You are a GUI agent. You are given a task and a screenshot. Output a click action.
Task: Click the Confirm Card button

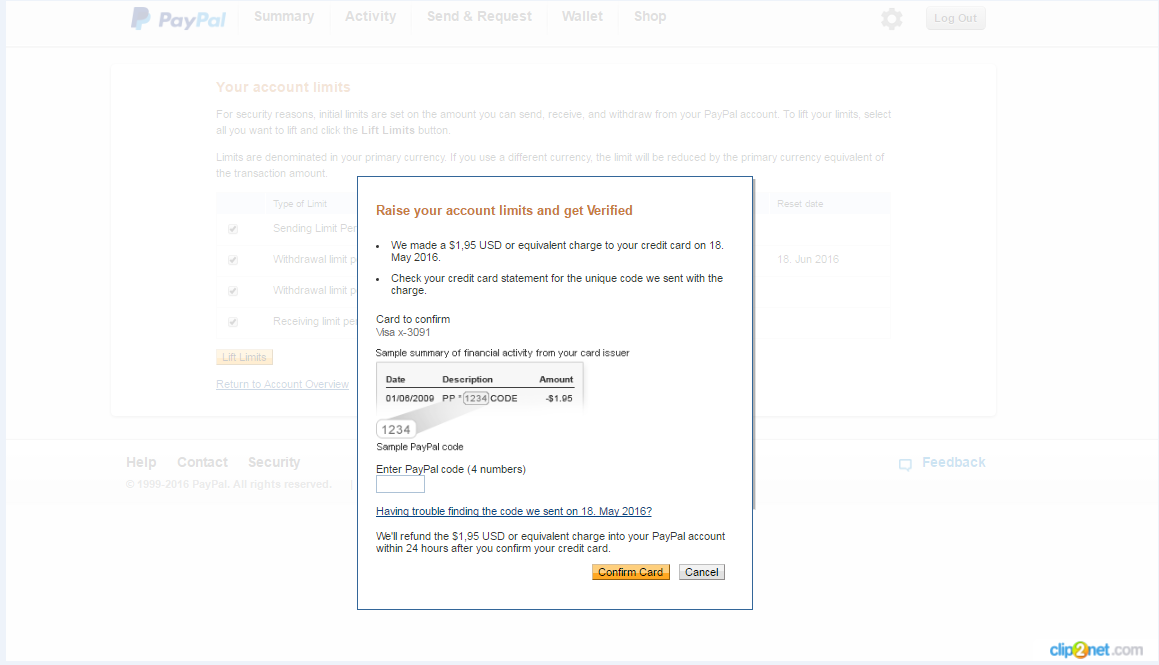[631, 572]
